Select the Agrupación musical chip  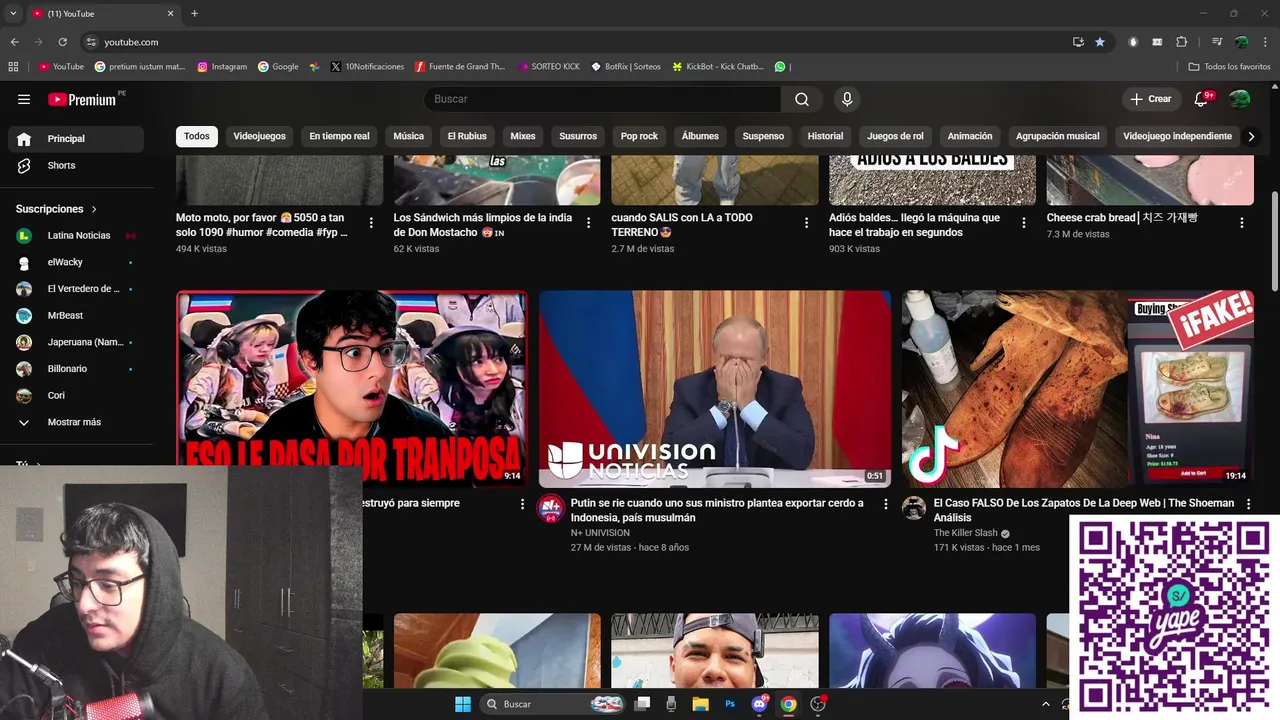tap(1057, 136)
